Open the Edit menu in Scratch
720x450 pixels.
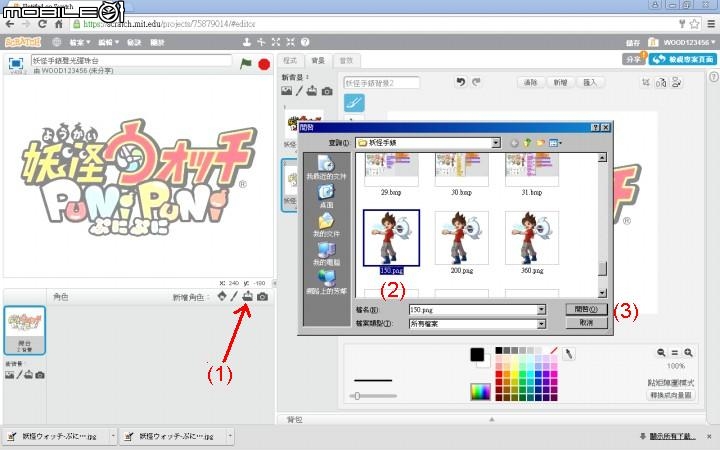pos(108,43)
